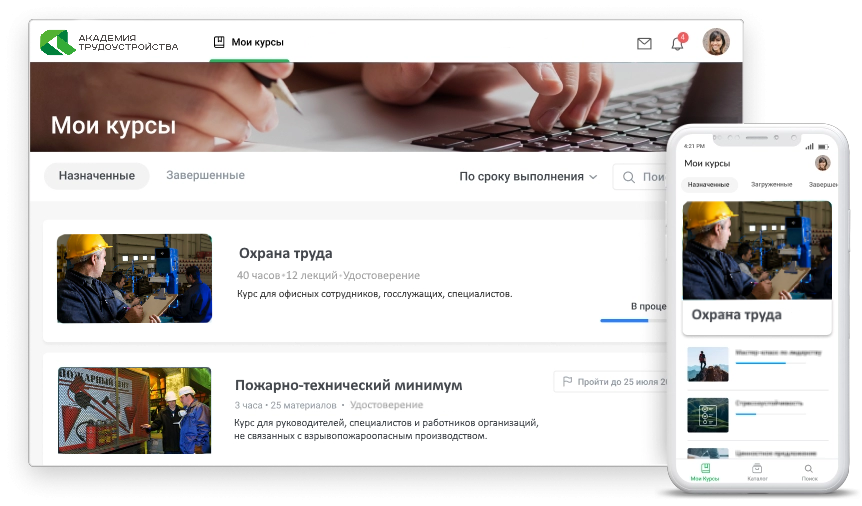Screen dimensions: 862x506
Task: Tap the mobile Каталог bottom icon
Action: (x=757, y=472)
